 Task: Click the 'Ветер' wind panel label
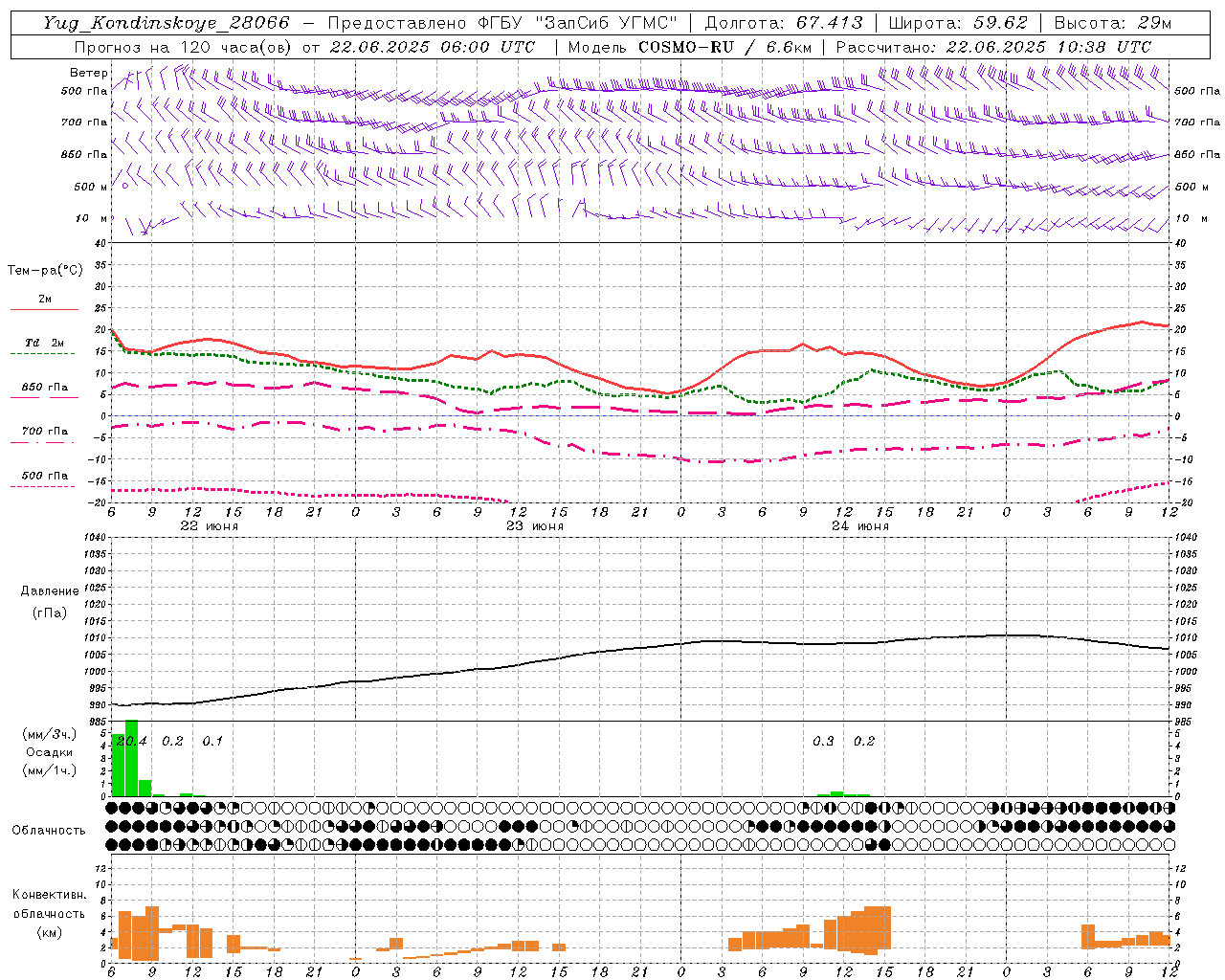[88, 73]
